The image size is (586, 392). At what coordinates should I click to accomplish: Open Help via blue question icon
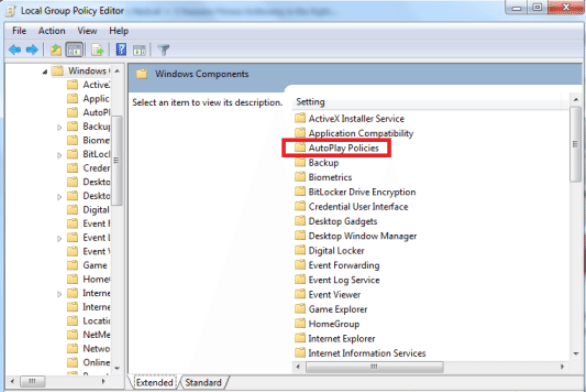click(121, 49)
